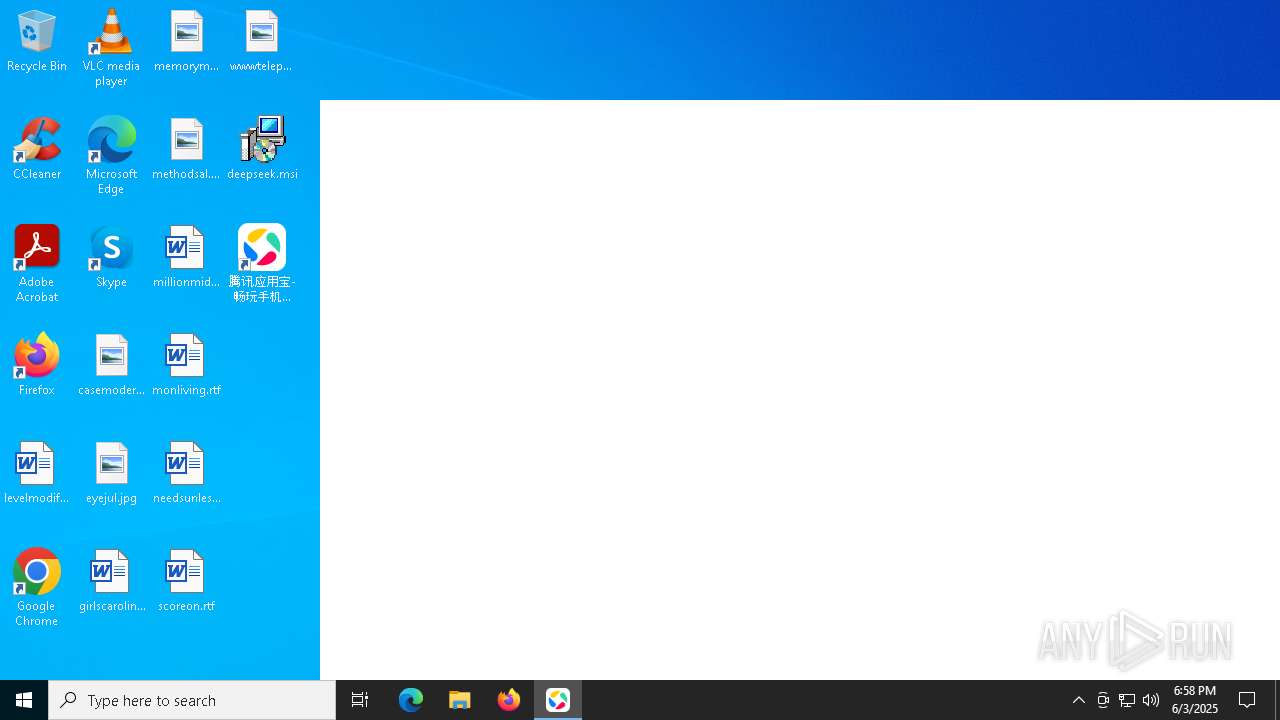Launch VLC media player shortcut
The width and height of the screenshot is (1280, 720).
coord(111,48)
